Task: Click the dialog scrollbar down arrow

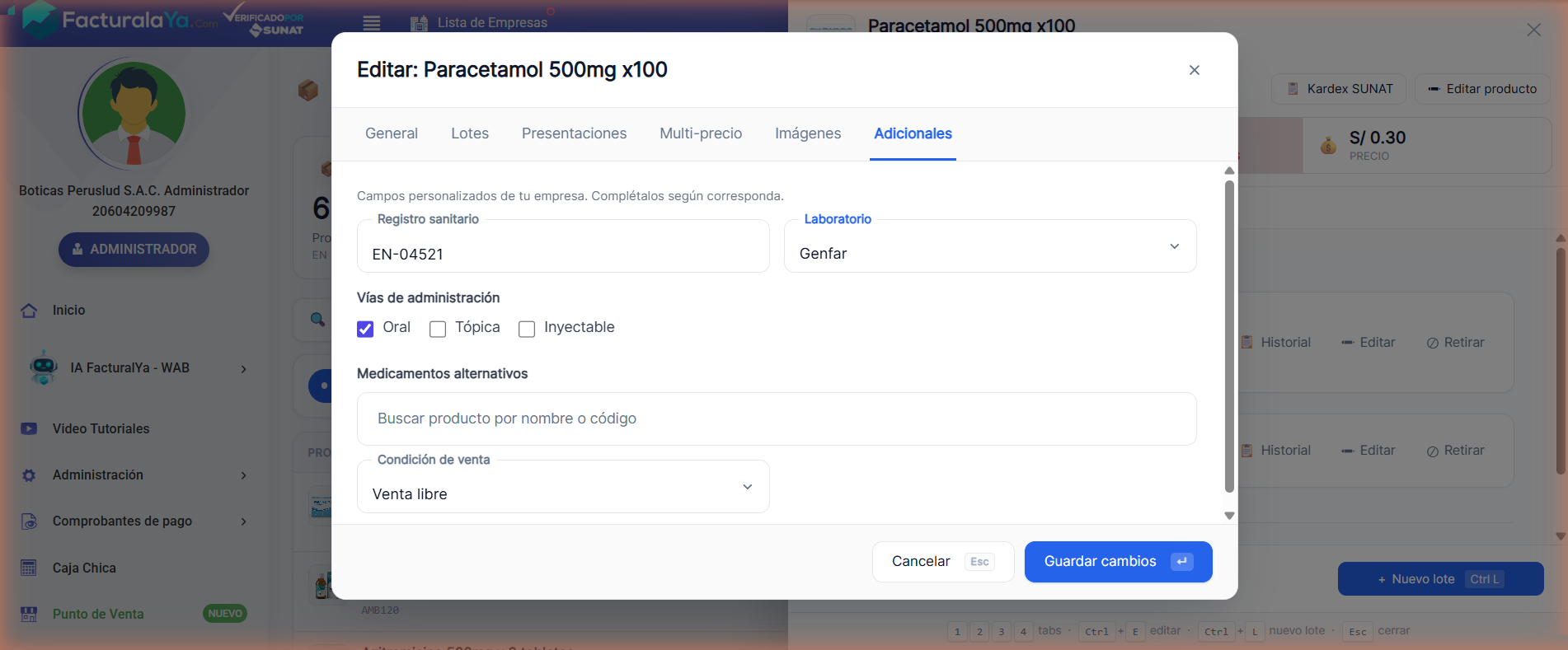Action: point(1229,516)
